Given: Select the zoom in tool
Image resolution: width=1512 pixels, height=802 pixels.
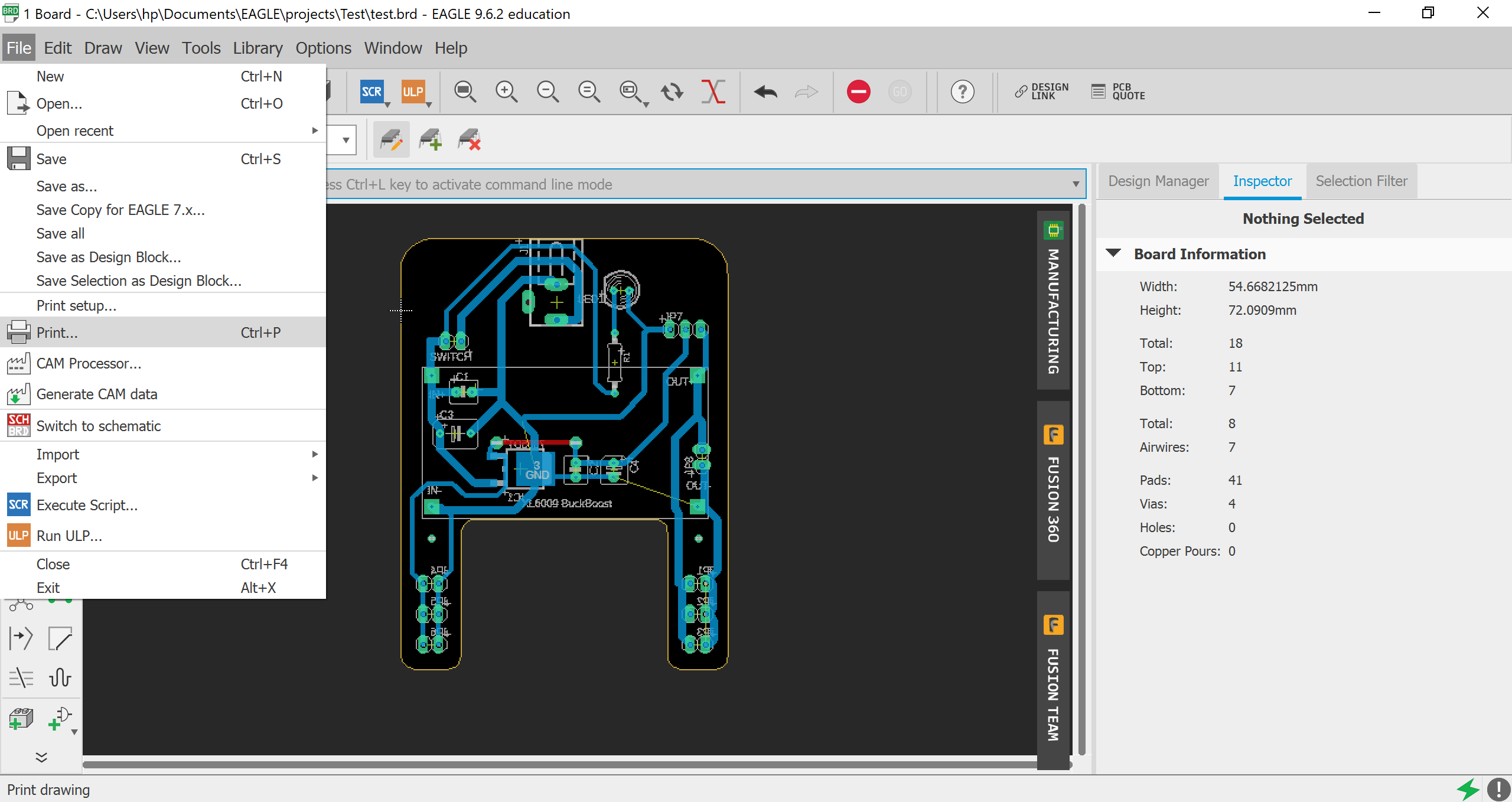Looking at the screenshot, I should pos(505,91).
